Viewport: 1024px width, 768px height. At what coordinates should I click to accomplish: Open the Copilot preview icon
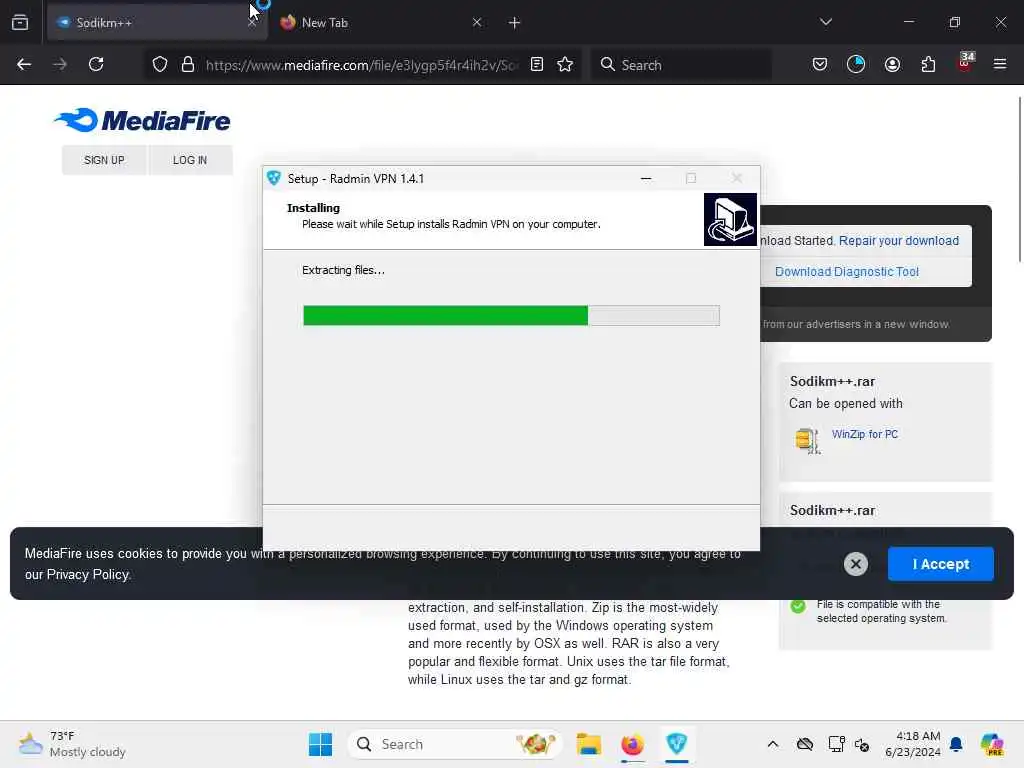pos(991,744)
